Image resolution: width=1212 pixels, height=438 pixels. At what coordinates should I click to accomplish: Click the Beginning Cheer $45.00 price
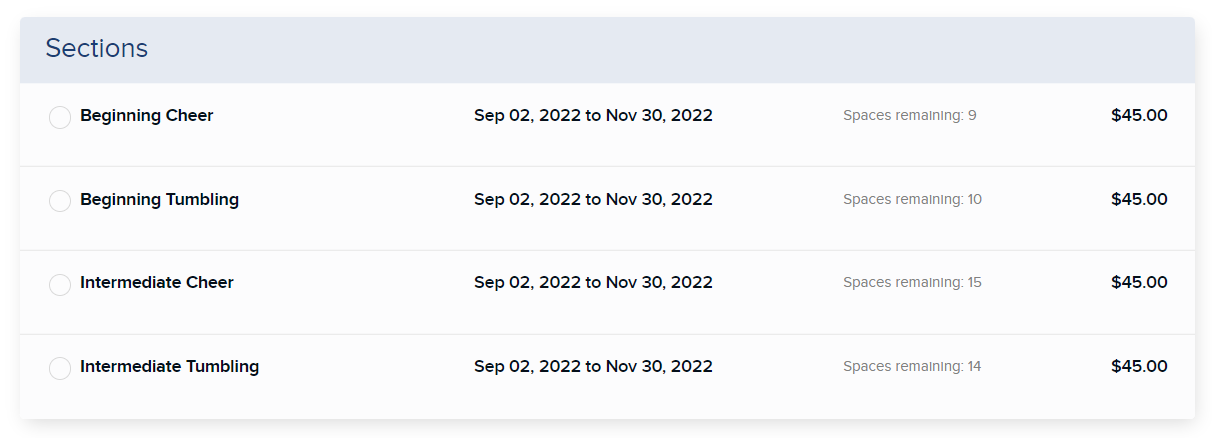tap(1139, 115)
